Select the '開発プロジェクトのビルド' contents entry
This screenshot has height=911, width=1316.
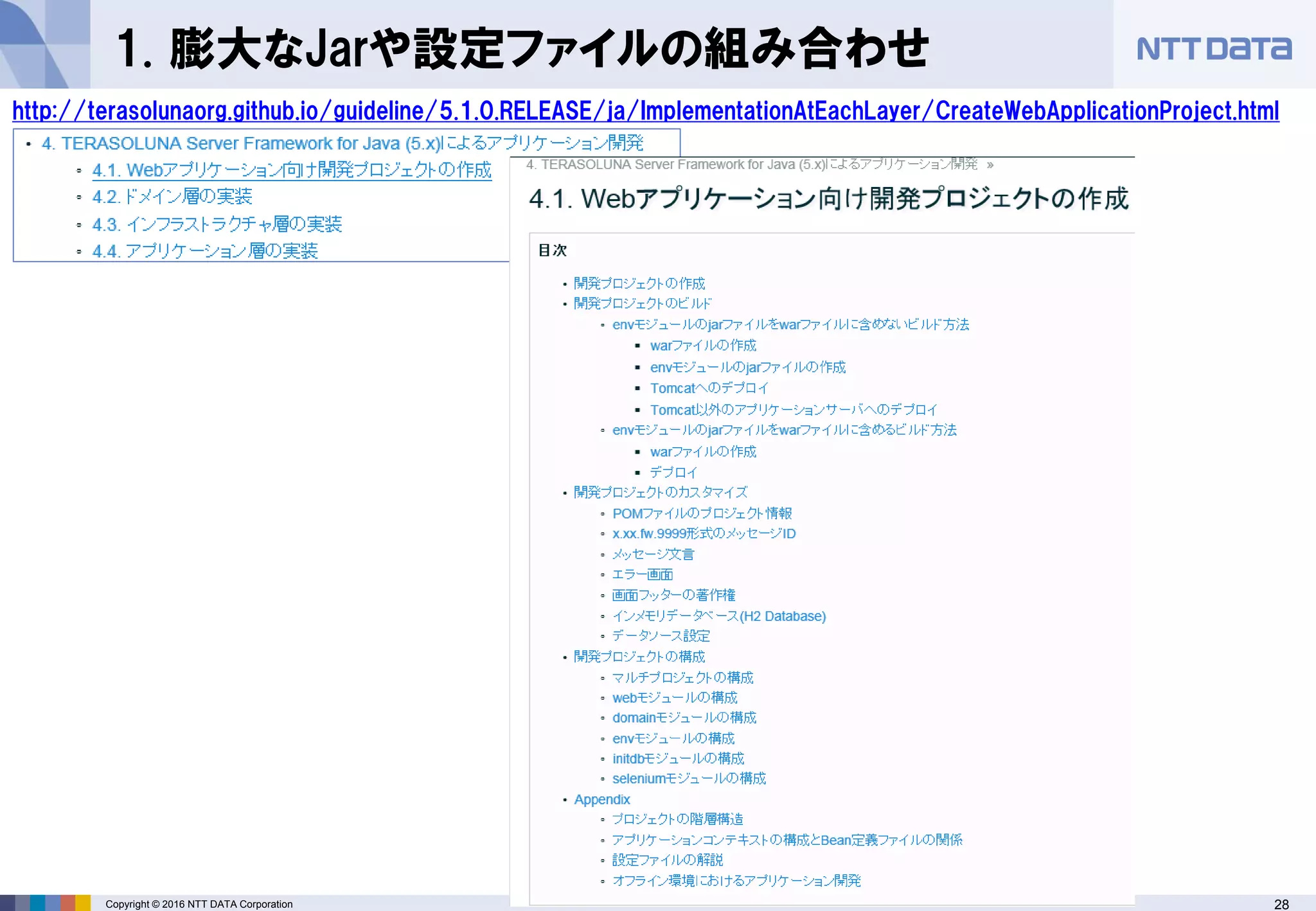click(643, 303)
